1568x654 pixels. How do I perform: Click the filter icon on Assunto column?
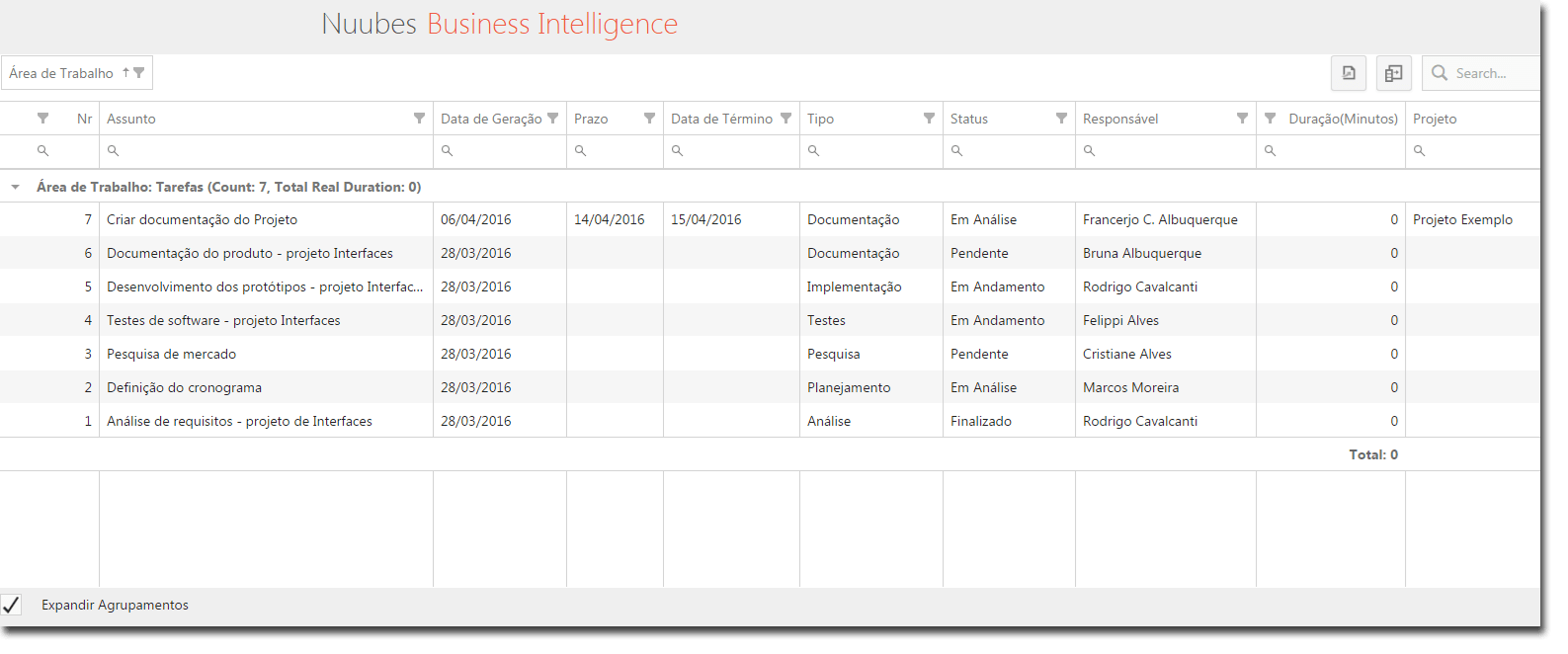click(x=419, y=119)
